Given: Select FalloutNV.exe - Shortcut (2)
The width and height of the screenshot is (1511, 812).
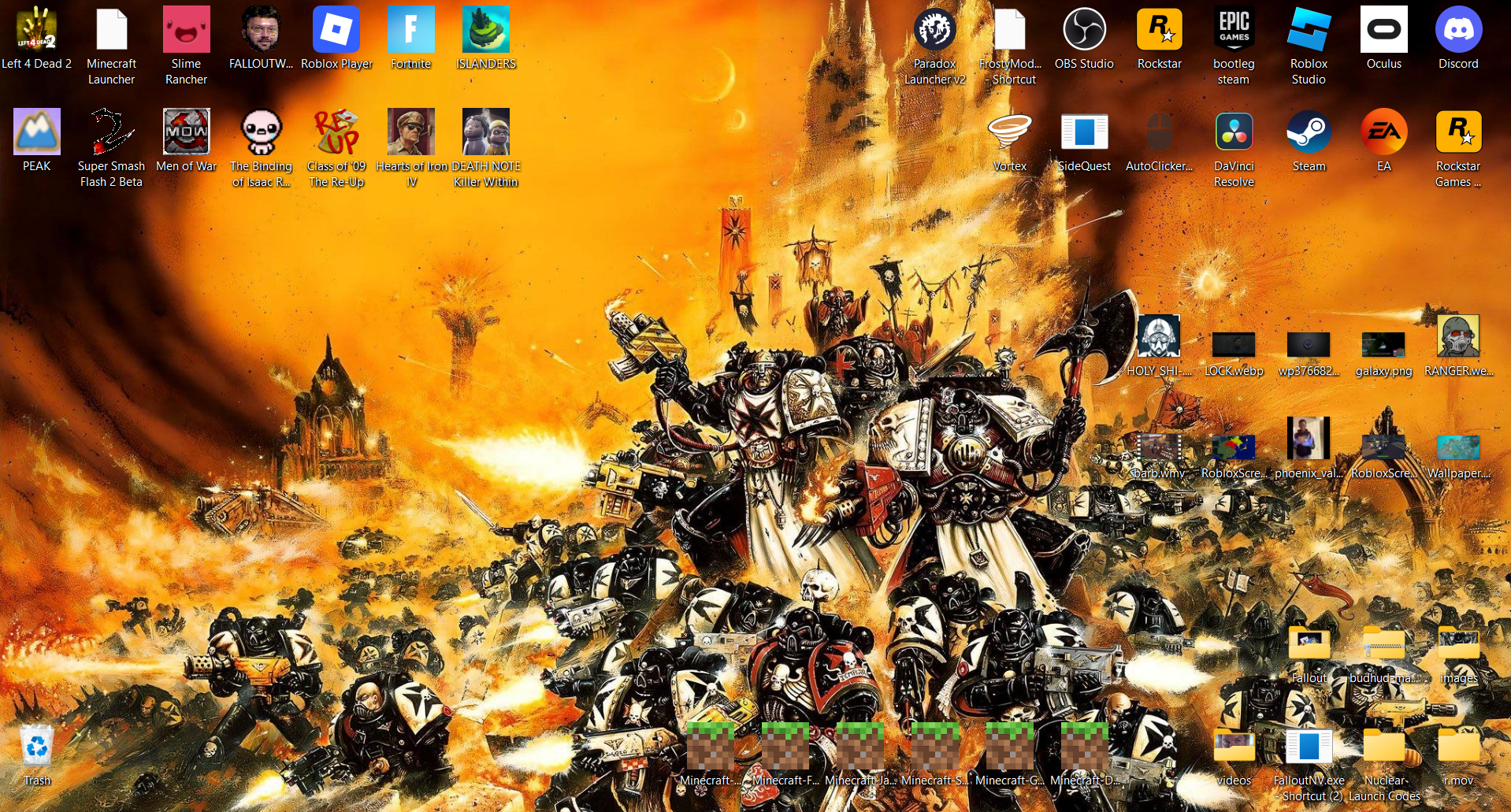Looking at the screenshot, I should click(x=1309, y=746).
